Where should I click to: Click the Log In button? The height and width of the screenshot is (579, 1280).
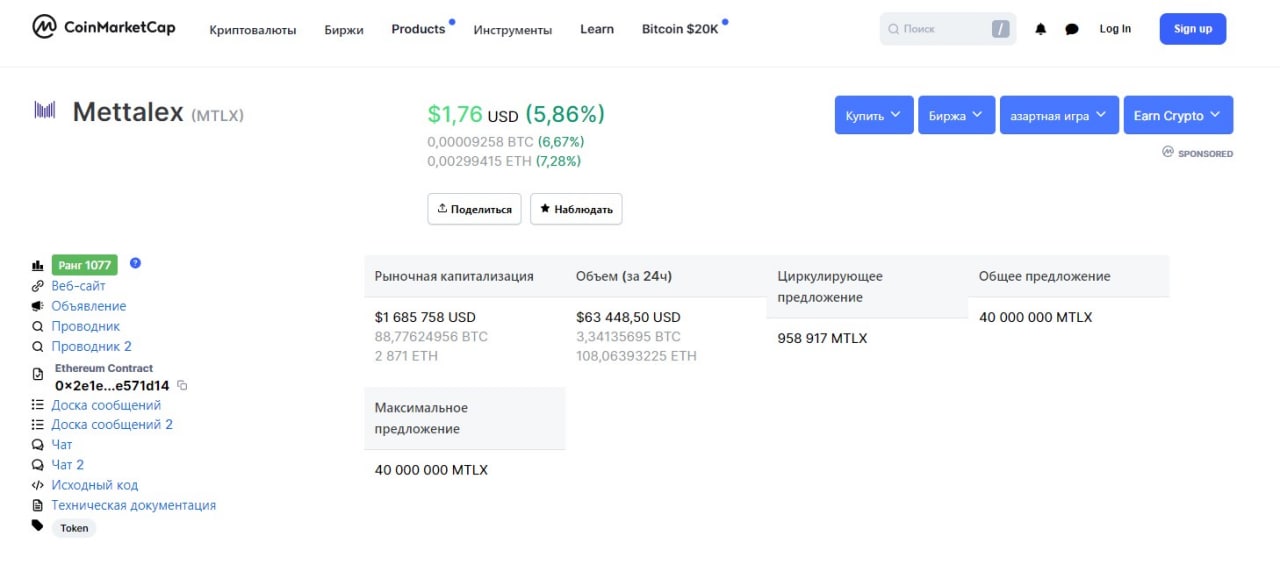1115,29
